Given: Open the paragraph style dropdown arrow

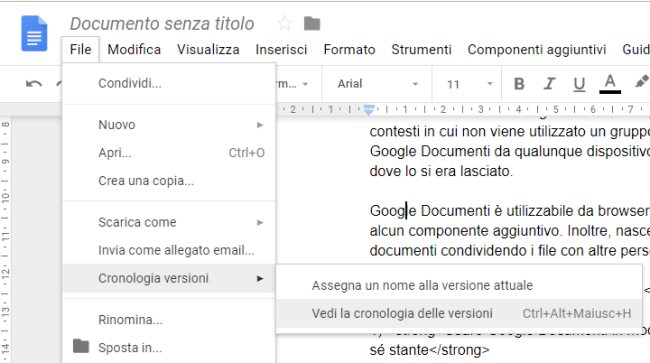Looking at the screenshot, I should (305, 84).
